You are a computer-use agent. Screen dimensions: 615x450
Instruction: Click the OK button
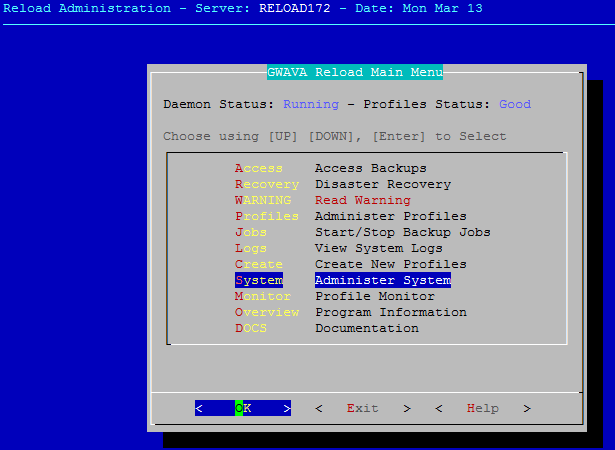243,408
